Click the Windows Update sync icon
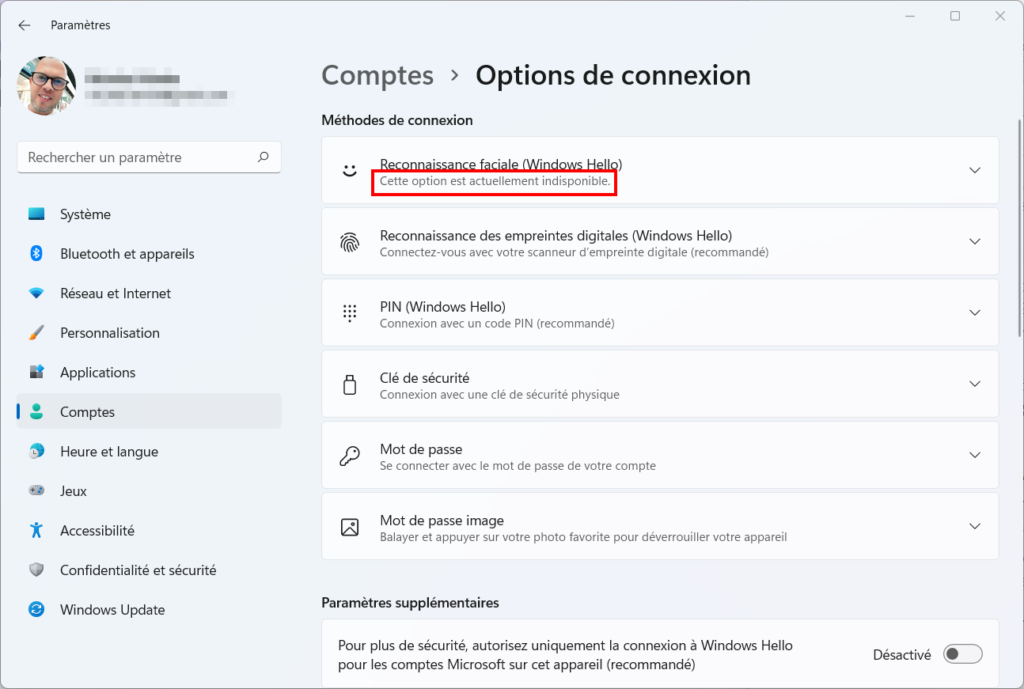The height and width of the screenshot is (689, 1024). pyautogui.click(x=37, y=609)
